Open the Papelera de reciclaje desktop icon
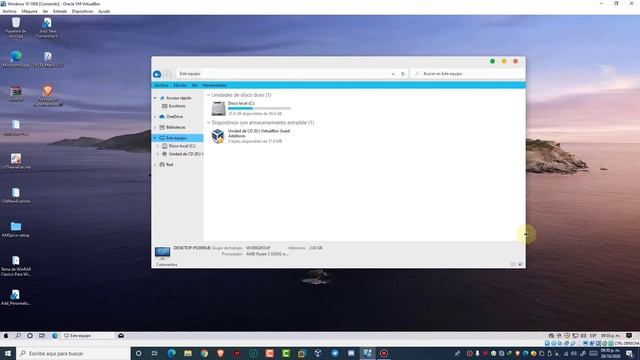 click(x=16, y=27)
